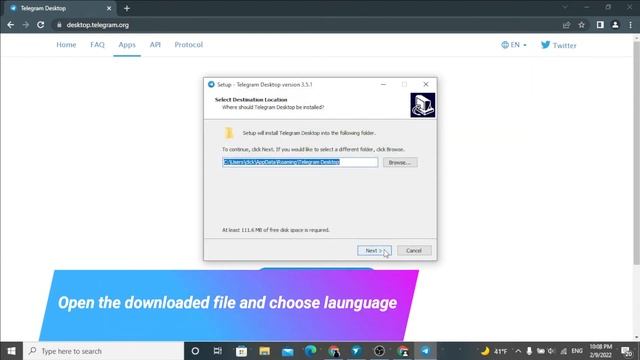Screen dimensions: 640x360
Task: Open a new browser tab
Action: [x=127, y=8]
